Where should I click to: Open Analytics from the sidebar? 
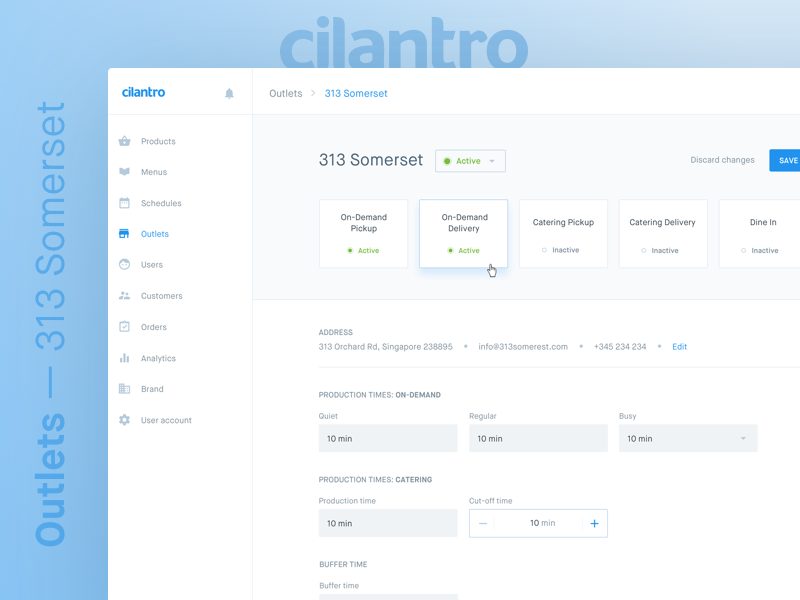point(158,358)
